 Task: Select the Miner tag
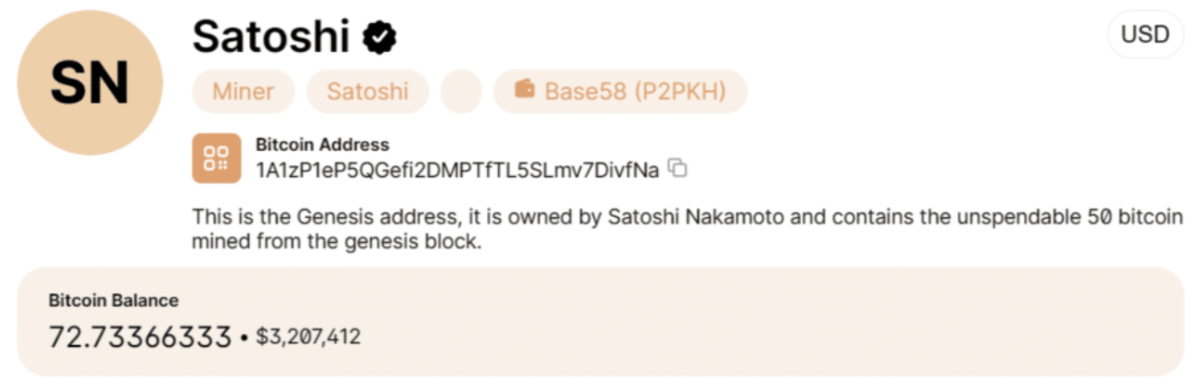243,92
